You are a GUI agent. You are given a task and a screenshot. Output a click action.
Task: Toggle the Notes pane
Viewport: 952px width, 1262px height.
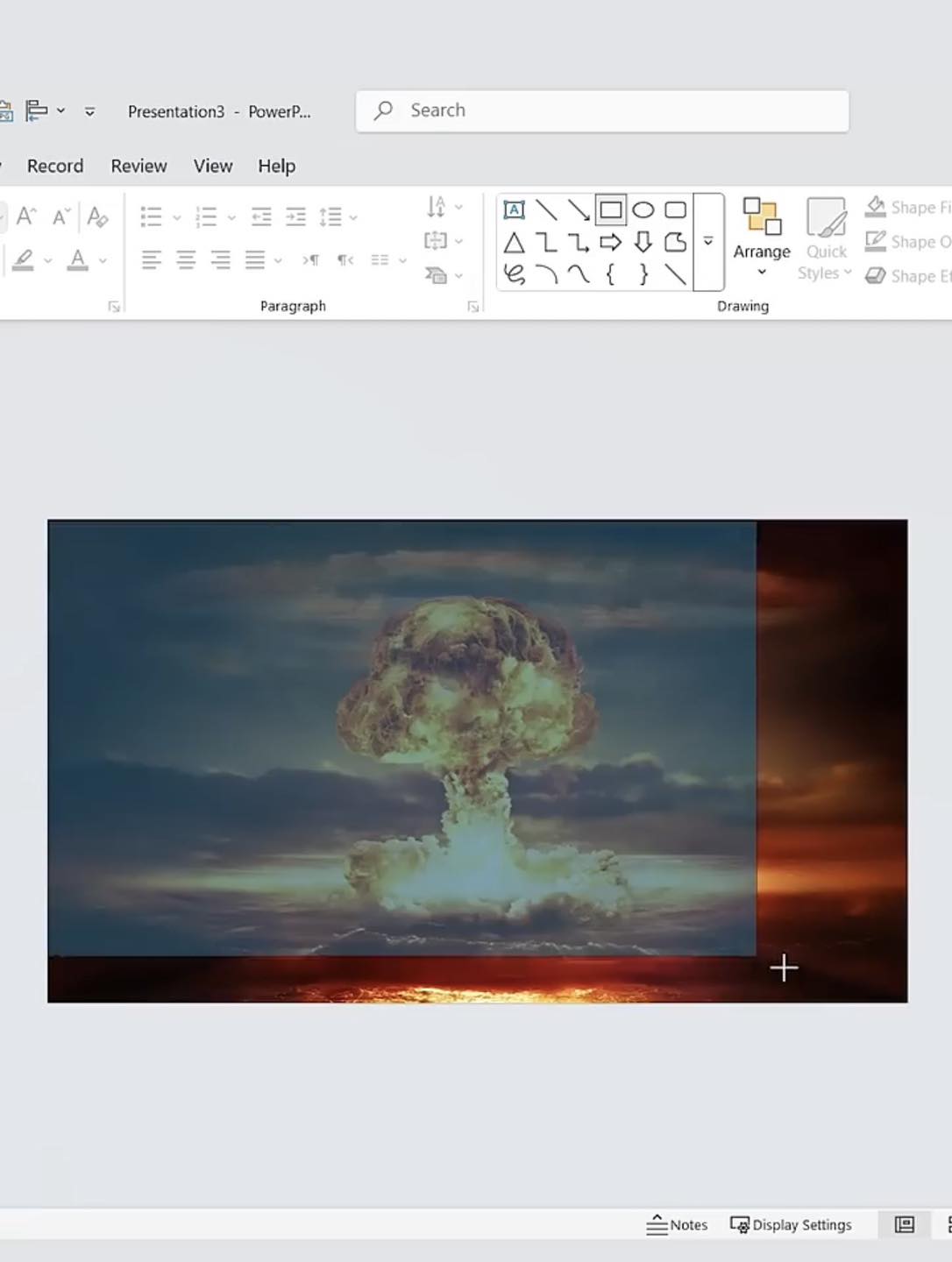[677, 1224]
